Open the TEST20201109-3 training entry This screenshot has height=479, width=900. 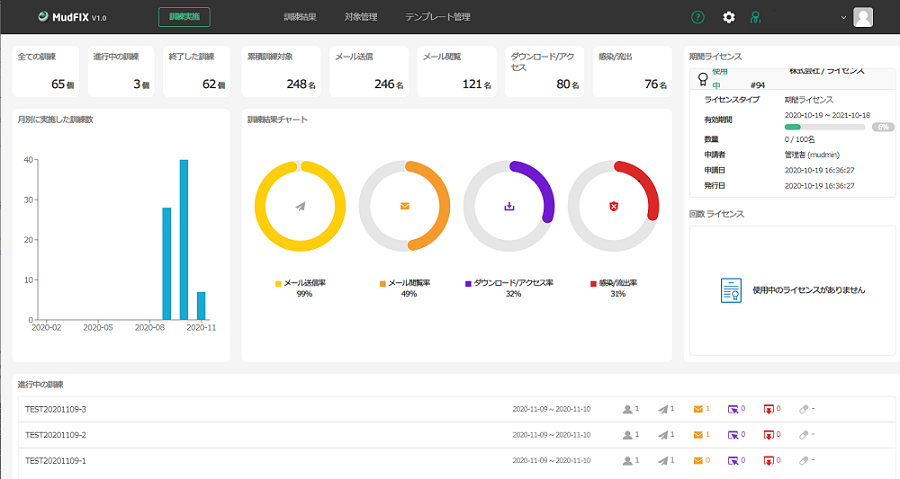pyautogui.click(x=56, y=409)
